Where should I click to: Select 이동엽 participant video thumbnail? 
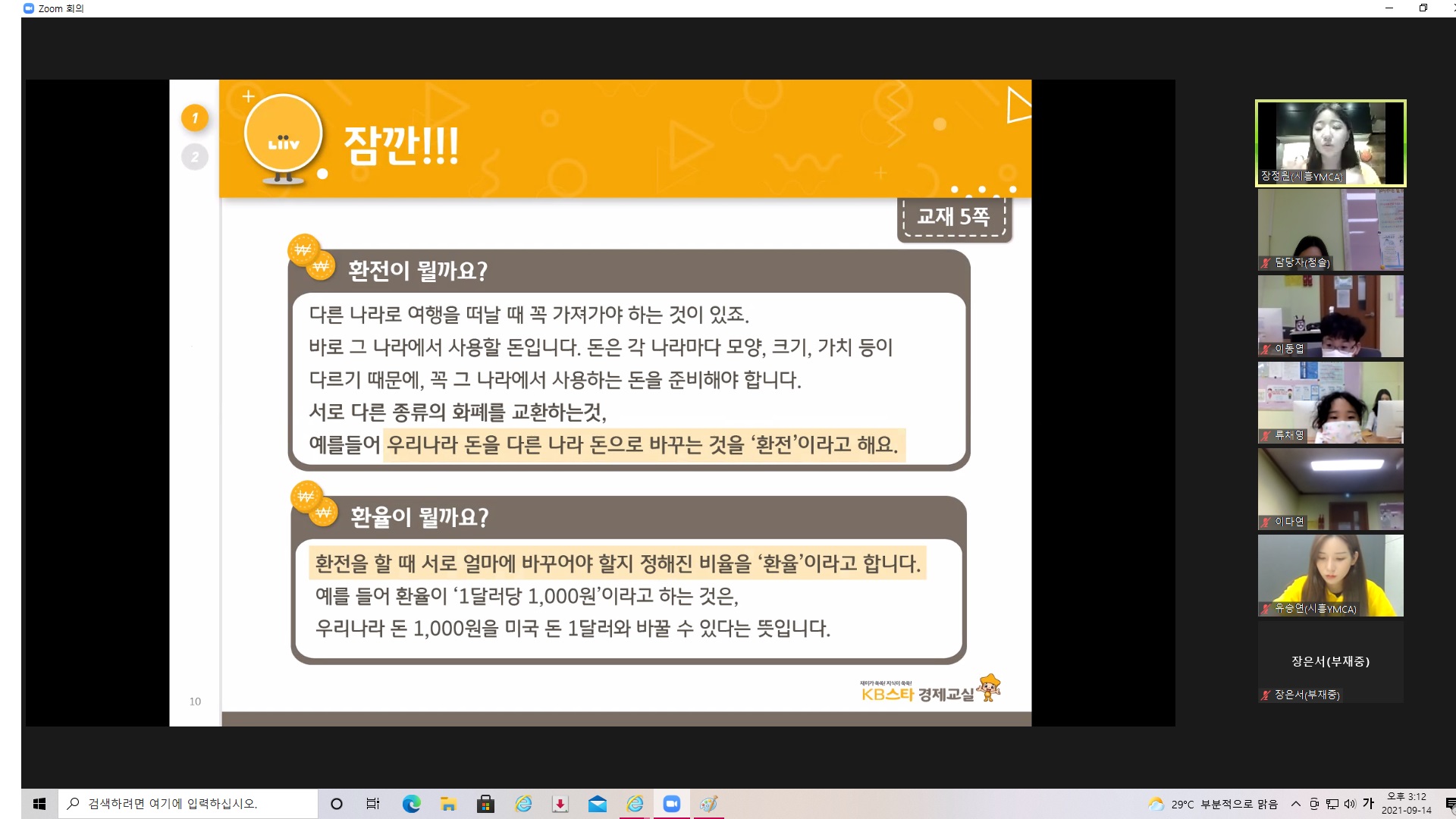tap(1330, 315)
